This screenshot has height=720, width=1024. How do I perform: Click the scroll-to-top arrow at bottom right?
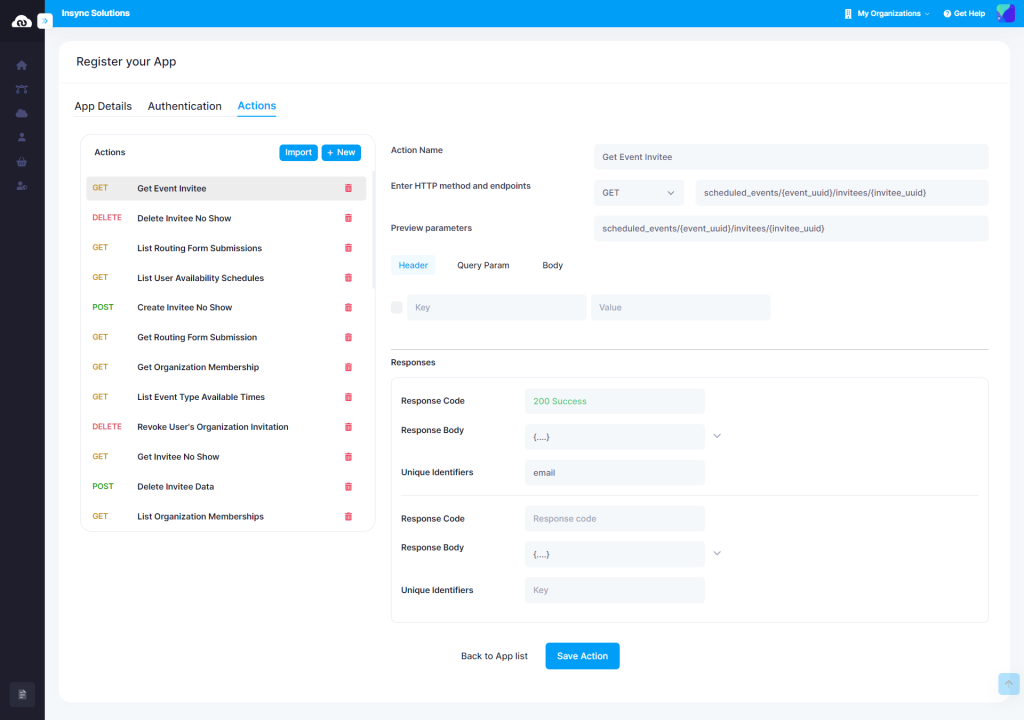[x=1008, y=684]
